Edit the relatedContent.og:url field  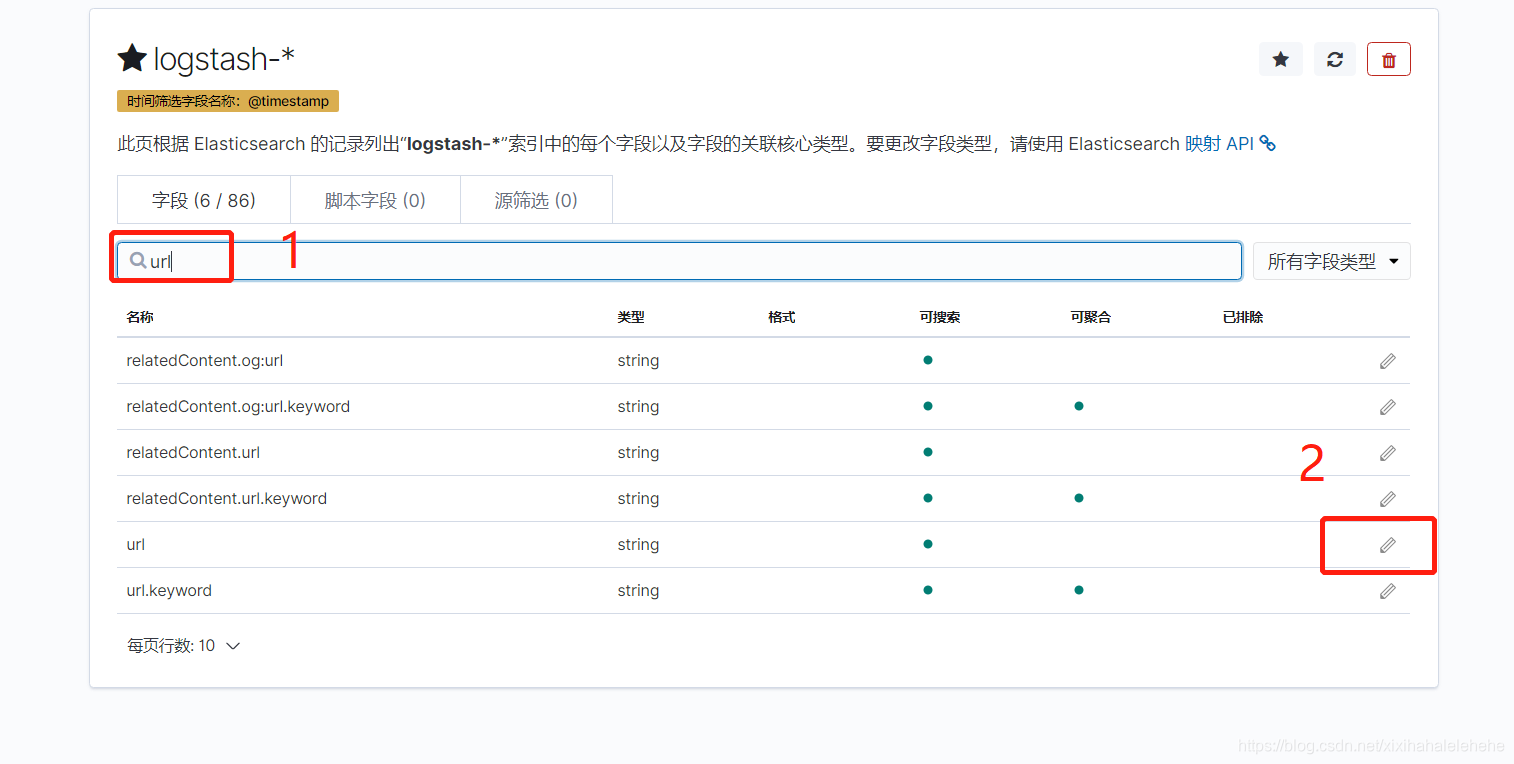pyautogui.click(x=1387, y=361)
